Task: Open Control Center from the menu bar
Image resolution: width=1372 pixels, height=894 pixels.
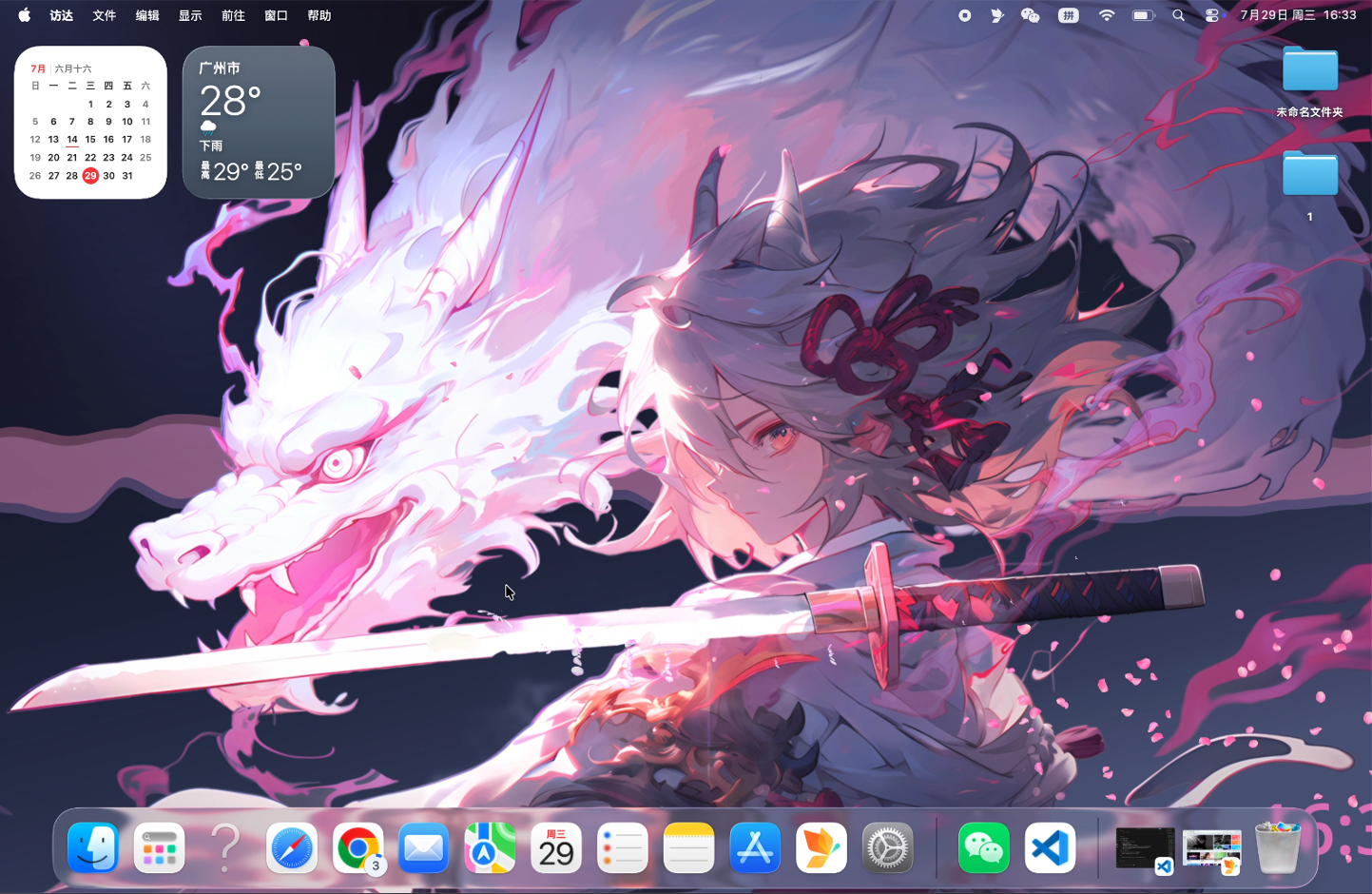Action: (1211, 15)
